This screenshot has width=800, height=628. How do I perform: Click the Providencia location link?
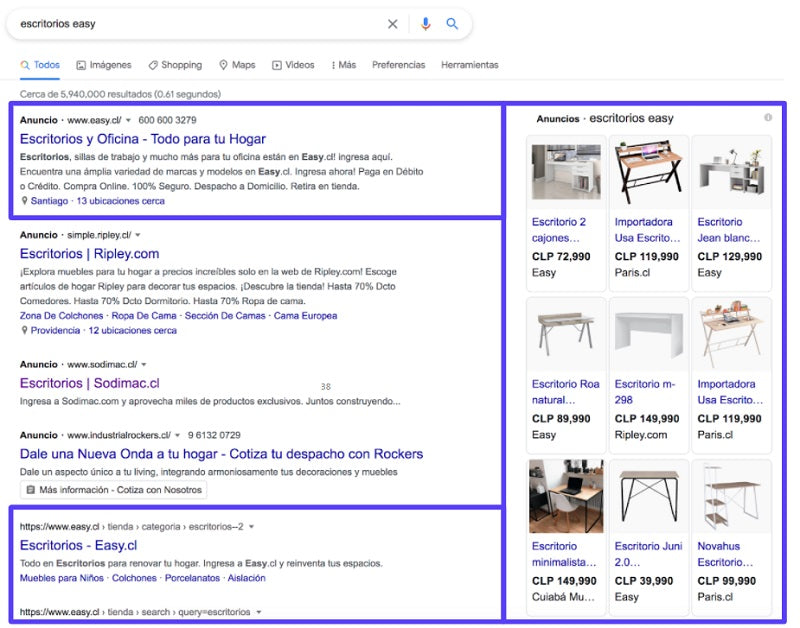point(55,331)
